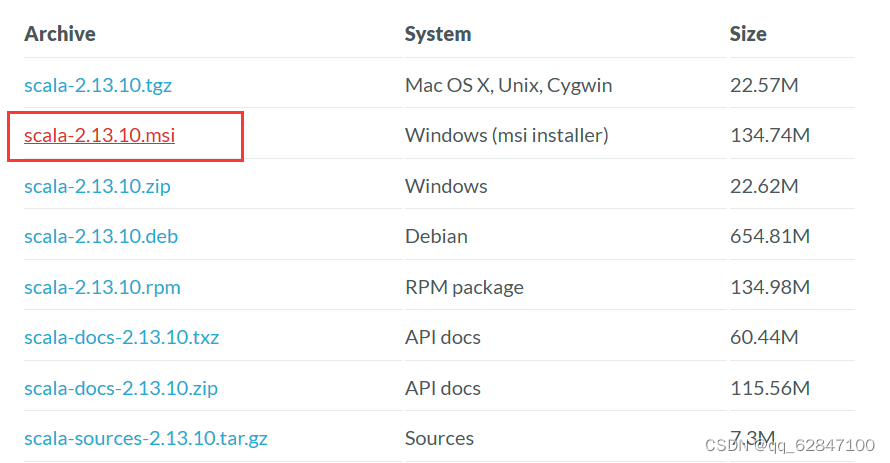Click the 654.81M size value
Image resolution: width=890 pixels, height=463 pixels.
[x=770, y=236]
